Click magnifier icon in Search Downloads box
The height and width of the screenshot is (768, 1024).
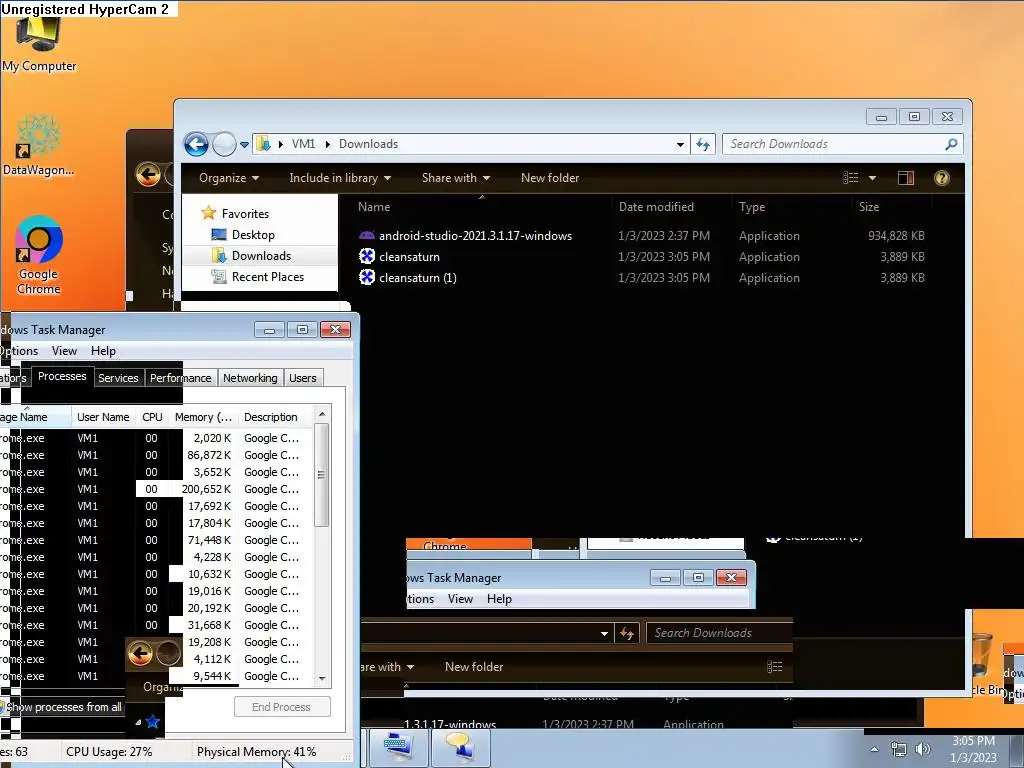[951, 144]
